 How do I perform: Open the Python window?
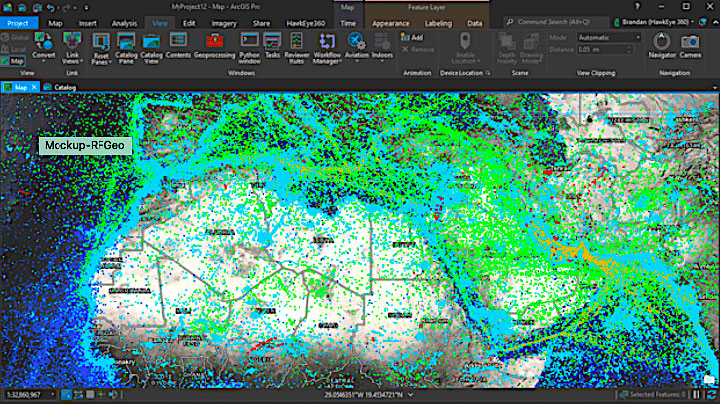(249, 48)
